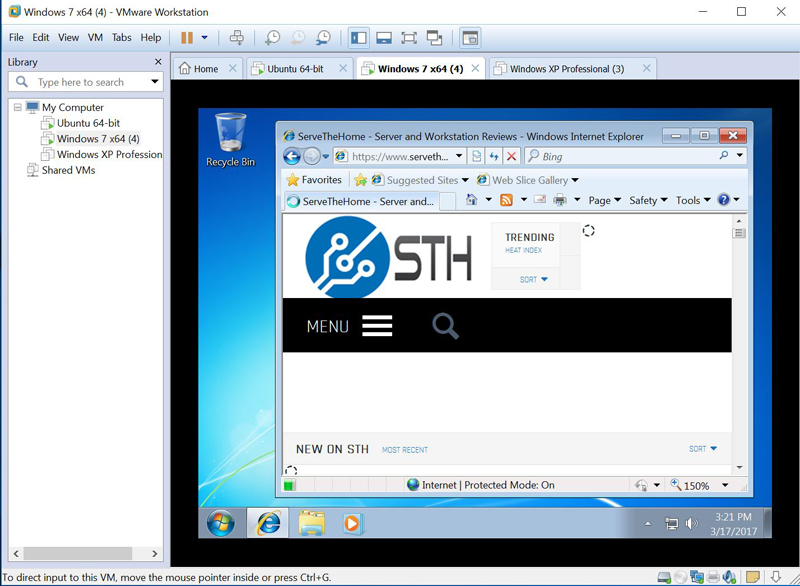The width and height of the screenshot is (800, 586).
Task: Expand the IE address bar dropdown
Action: (459, 156)
